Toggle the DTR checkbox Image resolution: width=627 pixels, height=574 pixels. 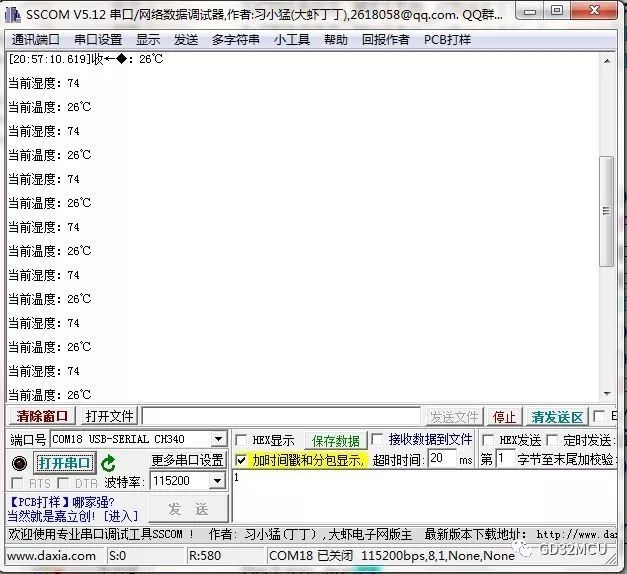(x=63, y=483)
